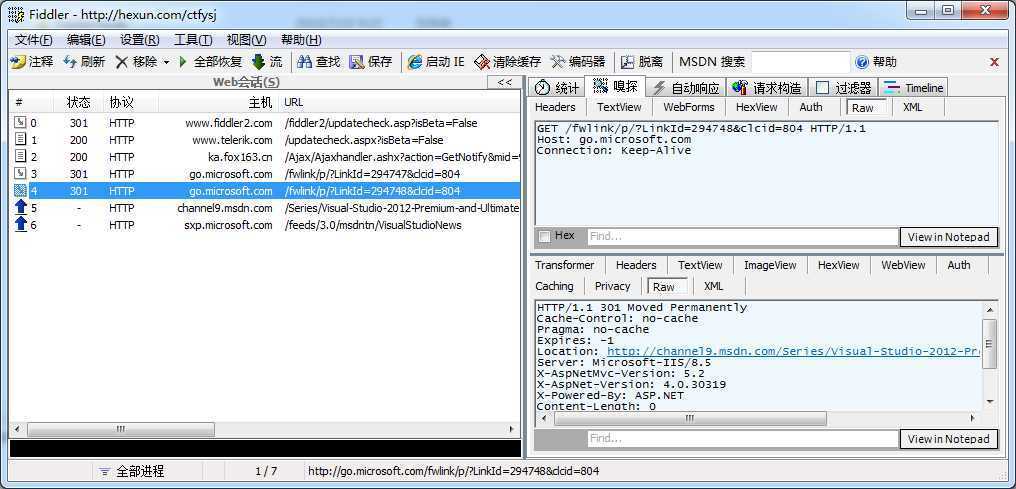The image size is (1016, 489).
Task: Click the black QuickExec command box
Action: pos(265,449)
